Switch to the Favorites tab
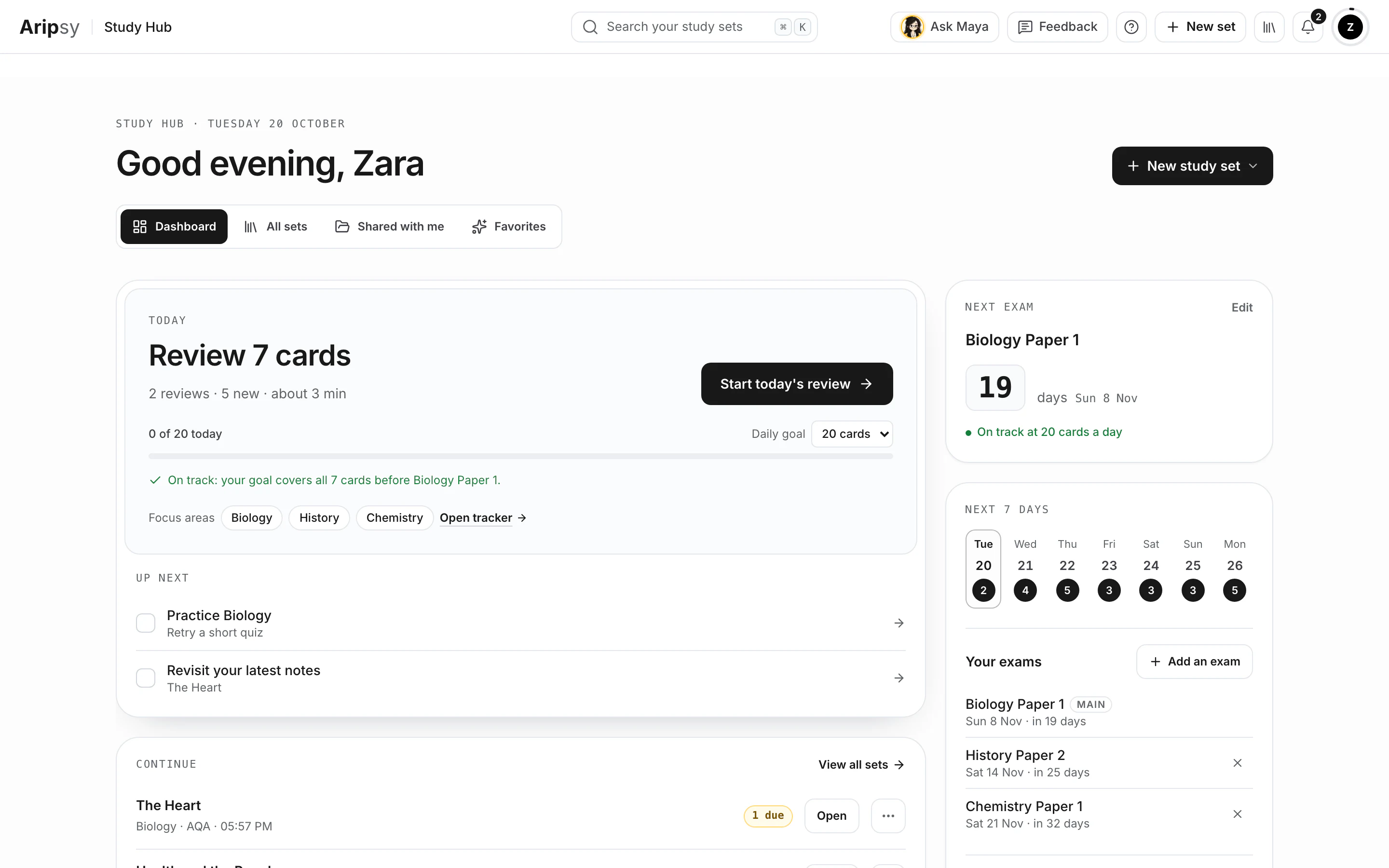The image size is (1389, 868). point(508,227)
